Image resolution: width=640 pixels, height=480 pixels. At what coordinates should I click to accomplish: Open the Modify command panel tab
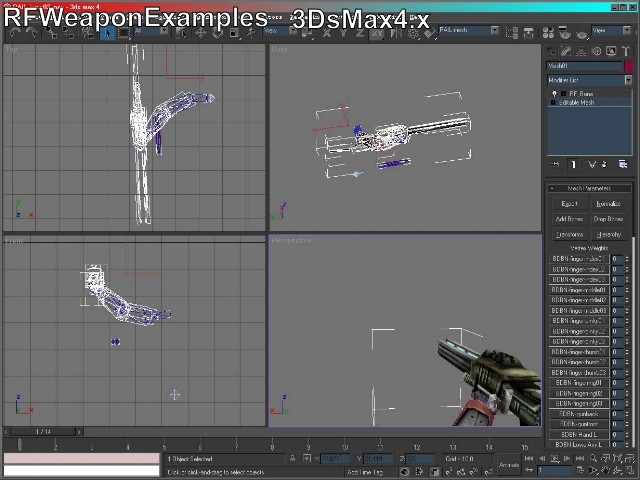pyautogui.click(x=566, y=51)
